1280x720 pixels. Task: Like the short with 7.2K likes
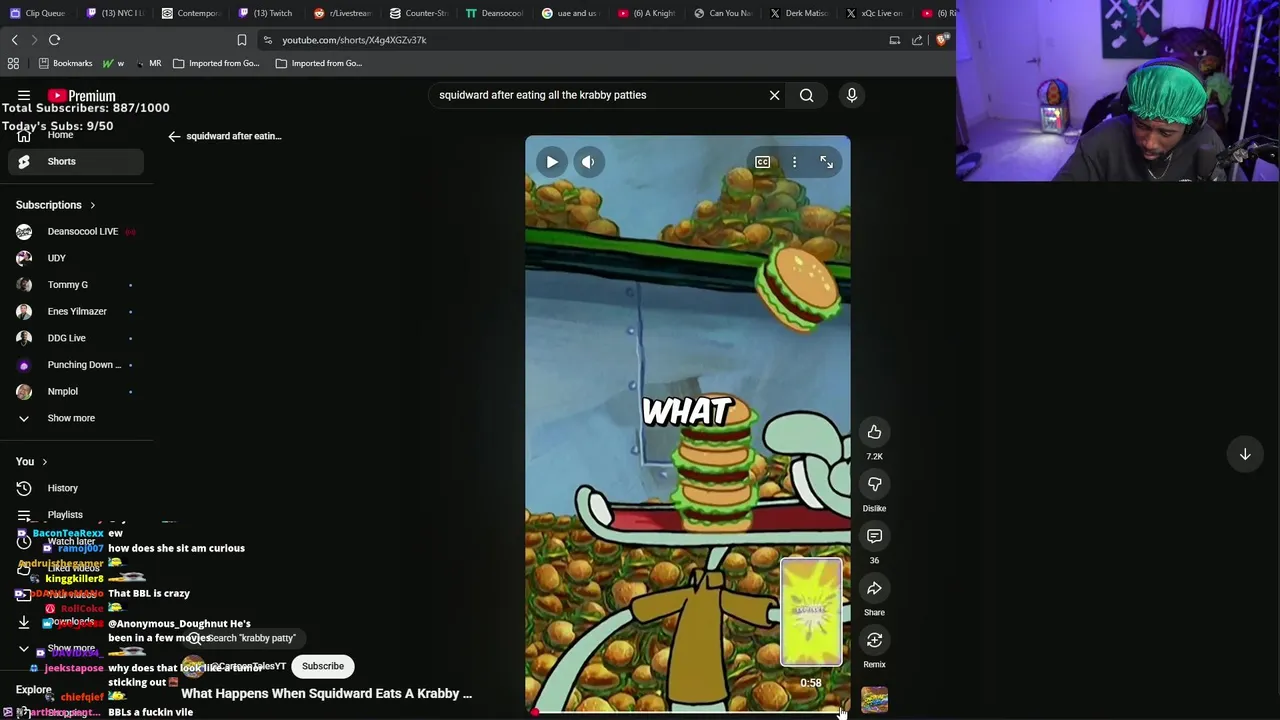(x=874, y=432)
